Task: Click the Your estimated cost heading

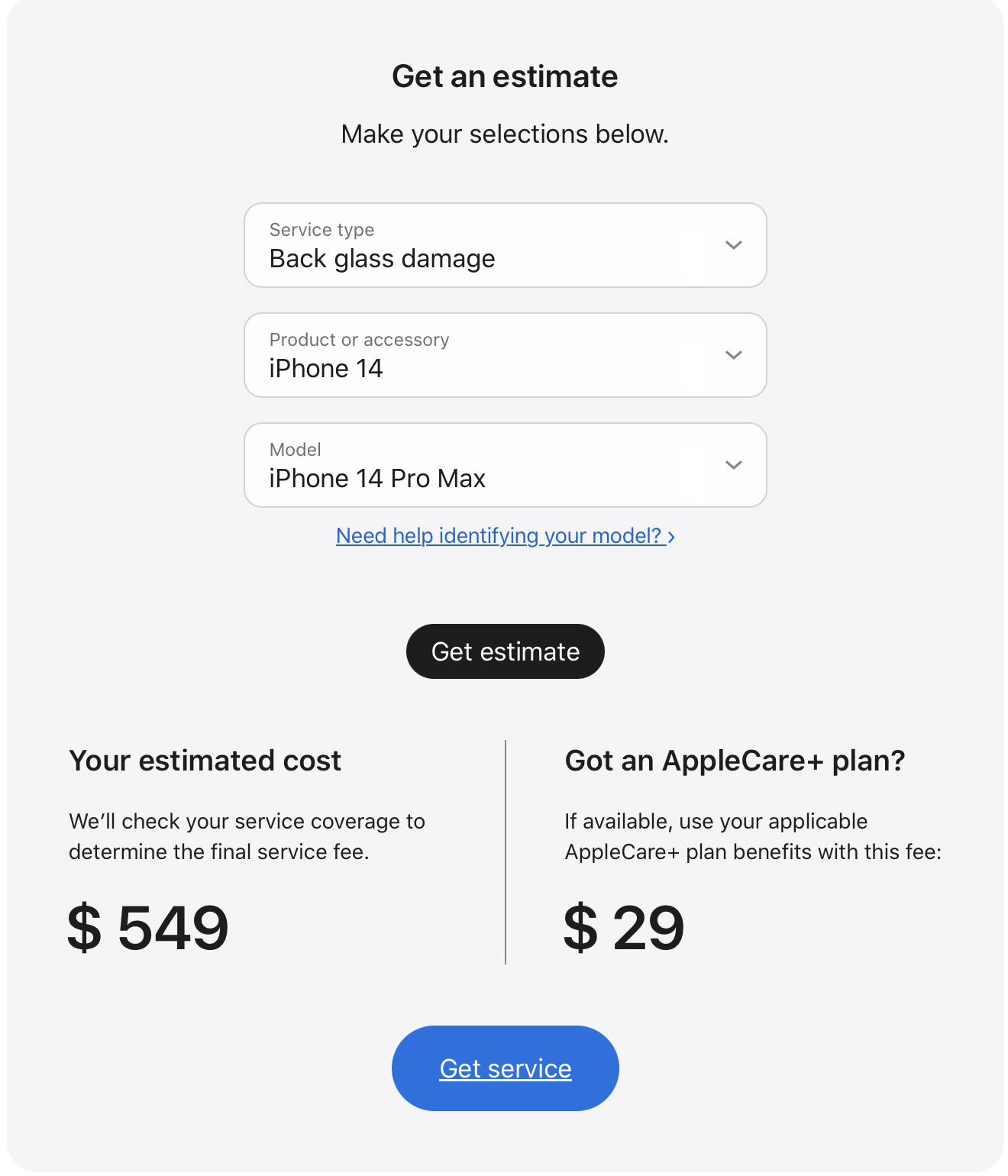Action: (x=205, y=761)
